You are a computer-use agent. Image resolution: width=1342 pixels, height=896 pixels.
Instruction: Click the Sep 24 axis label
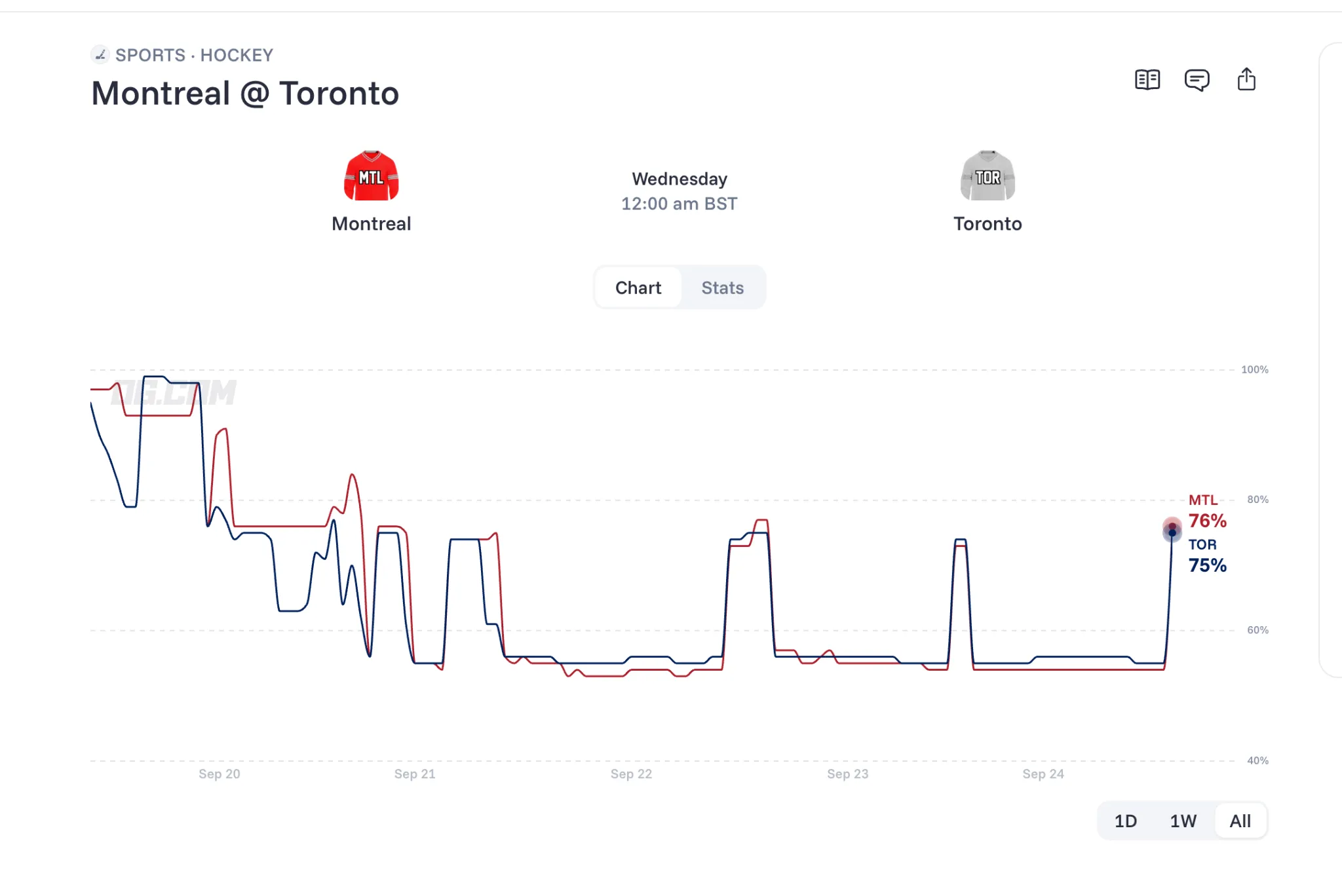1043,774
